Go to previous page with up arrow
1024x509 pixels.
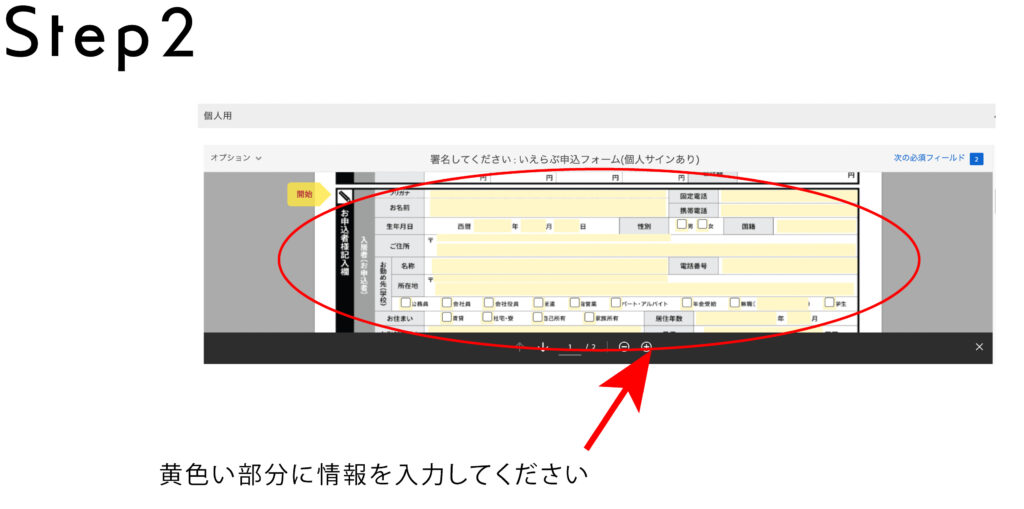(519, 347)
